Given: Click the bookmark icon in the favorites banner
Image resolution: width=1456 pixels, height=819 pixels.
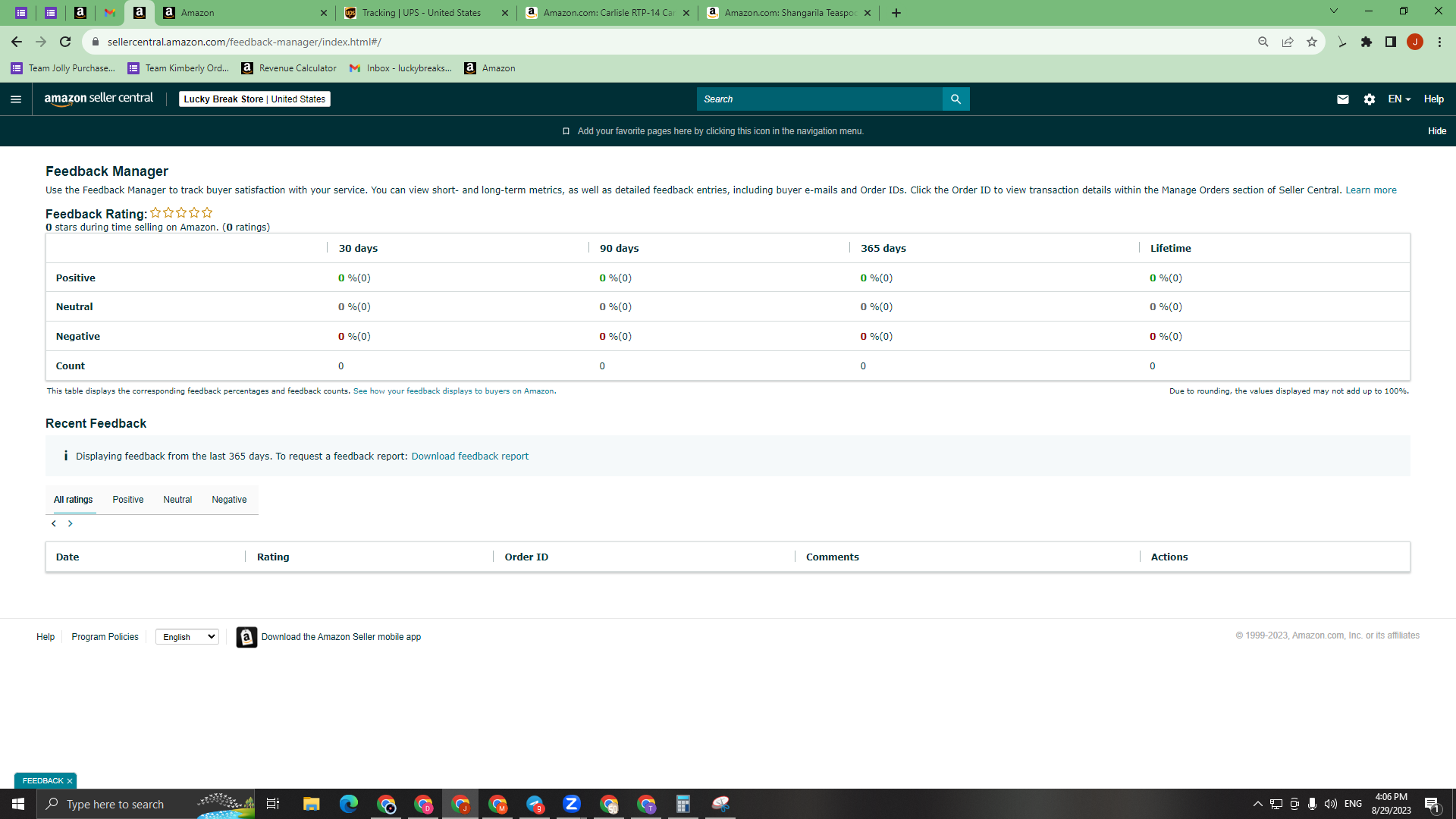Looking at the screenshot, I should tap(566, 131).
